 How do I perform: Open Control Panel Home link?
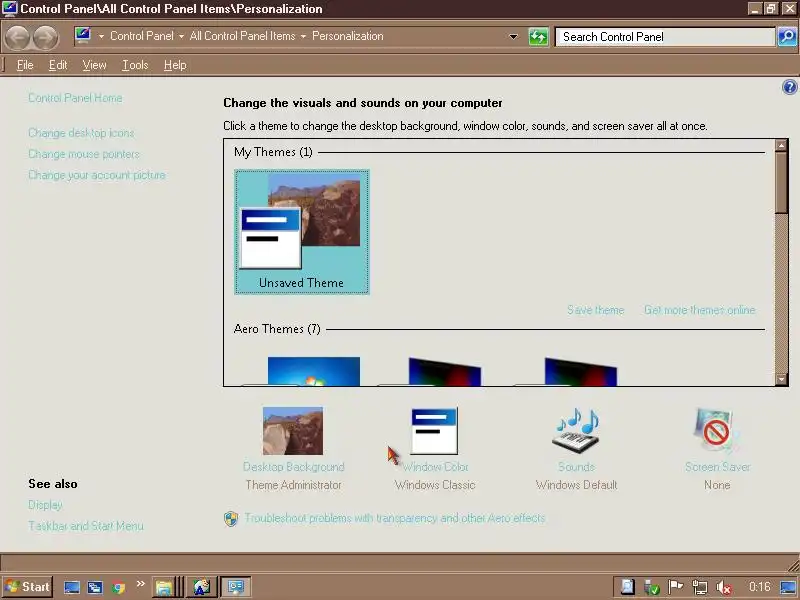click(75, 98)
